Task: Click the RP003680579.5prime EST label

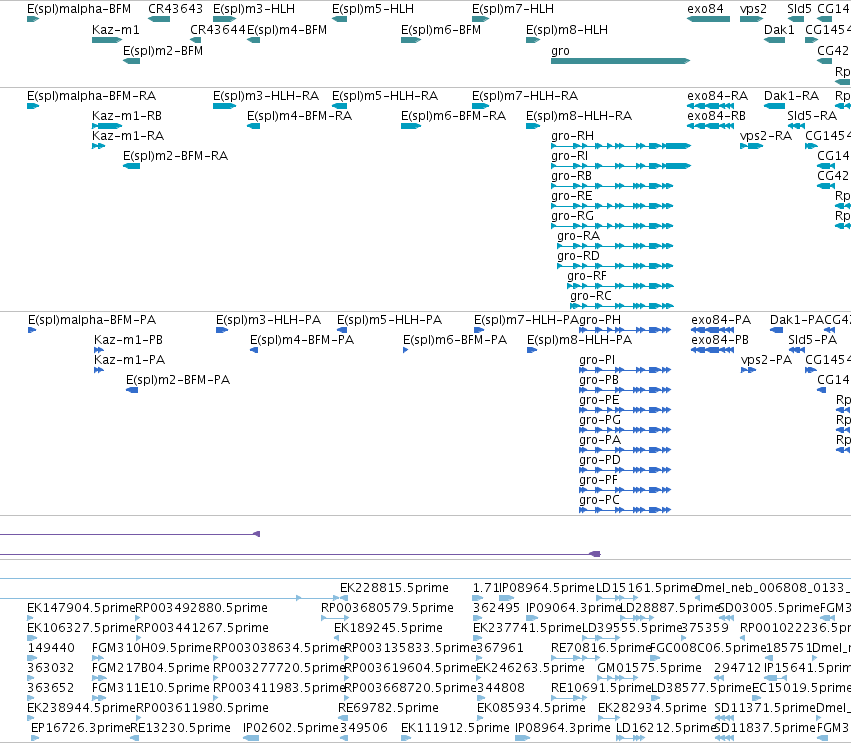Action: 388,608
